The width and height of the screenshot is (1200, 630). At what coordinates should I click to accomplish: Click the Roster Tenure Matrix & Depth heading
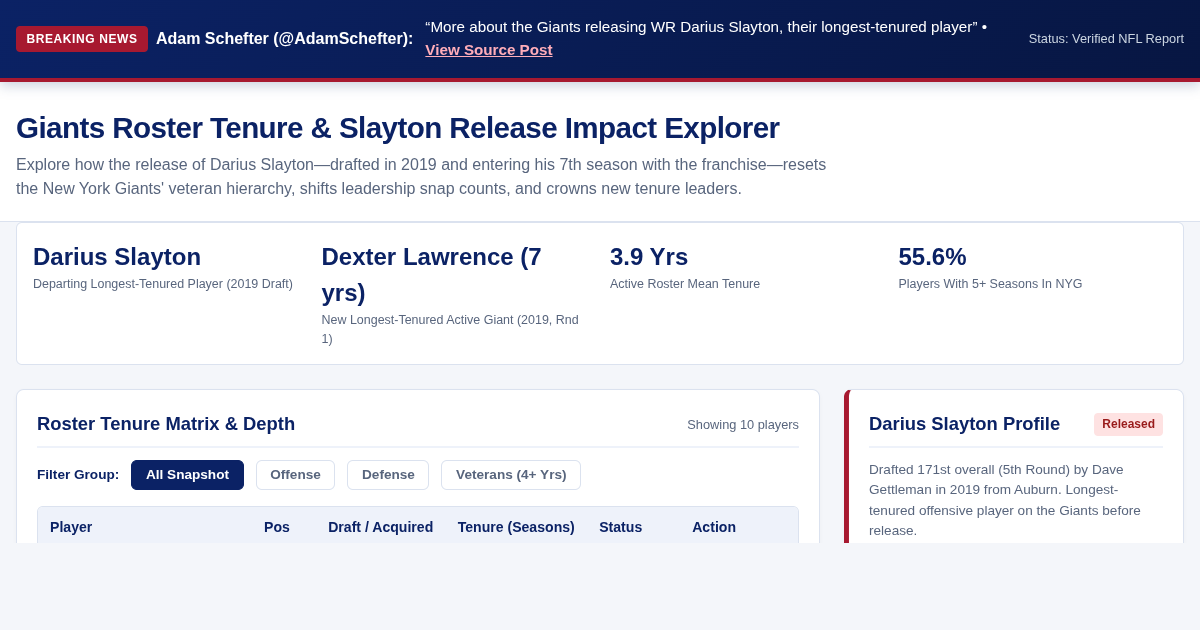(166, 424)
